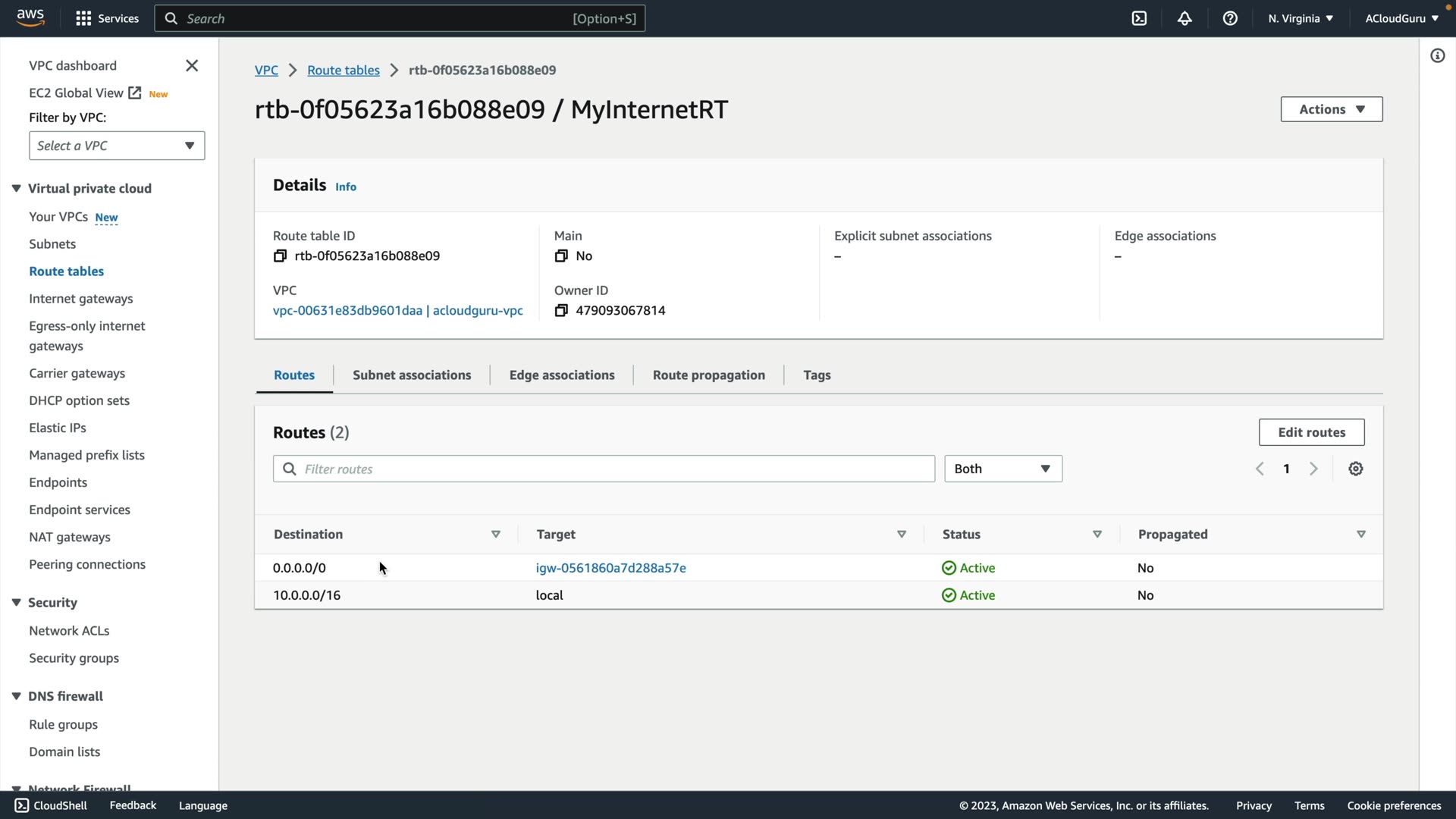The width and height of the screenshot is (1456, 819).
Task: Close the VPC navigation sidebar
Action: [192, 66]
